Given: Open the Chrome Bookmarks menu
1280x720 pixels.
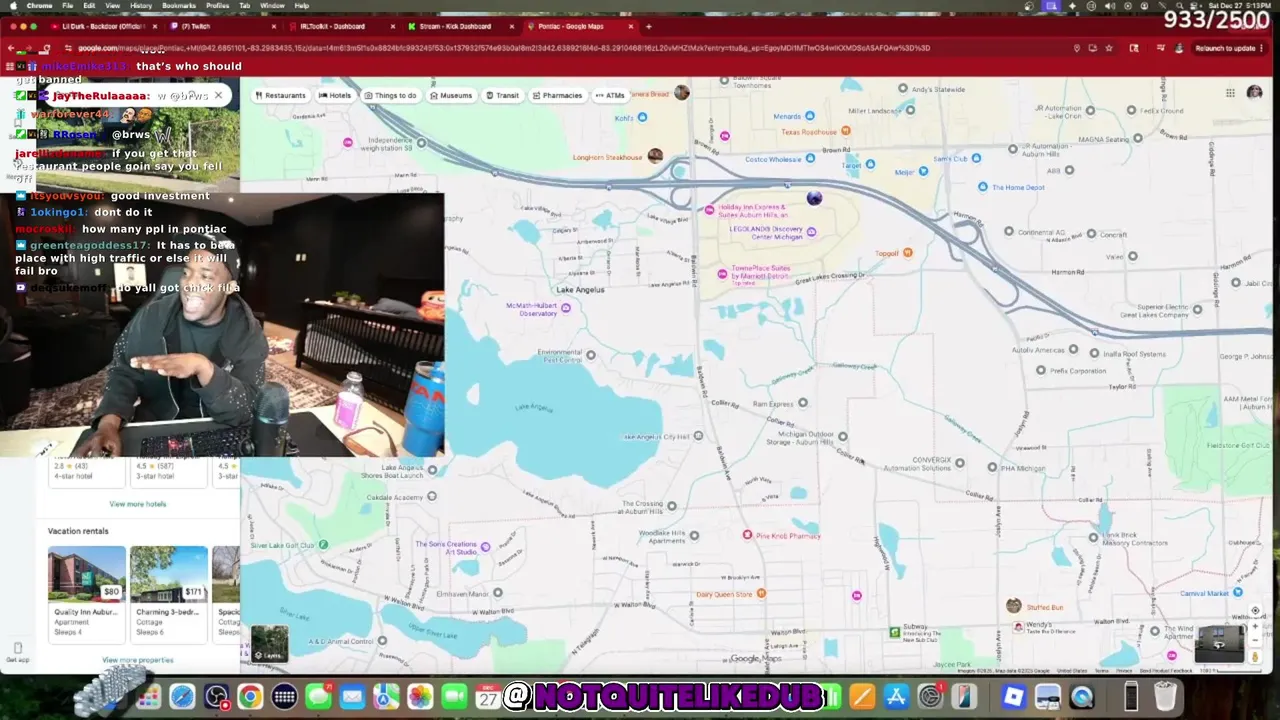Looking at the screenshot, I should pos(179,6).
